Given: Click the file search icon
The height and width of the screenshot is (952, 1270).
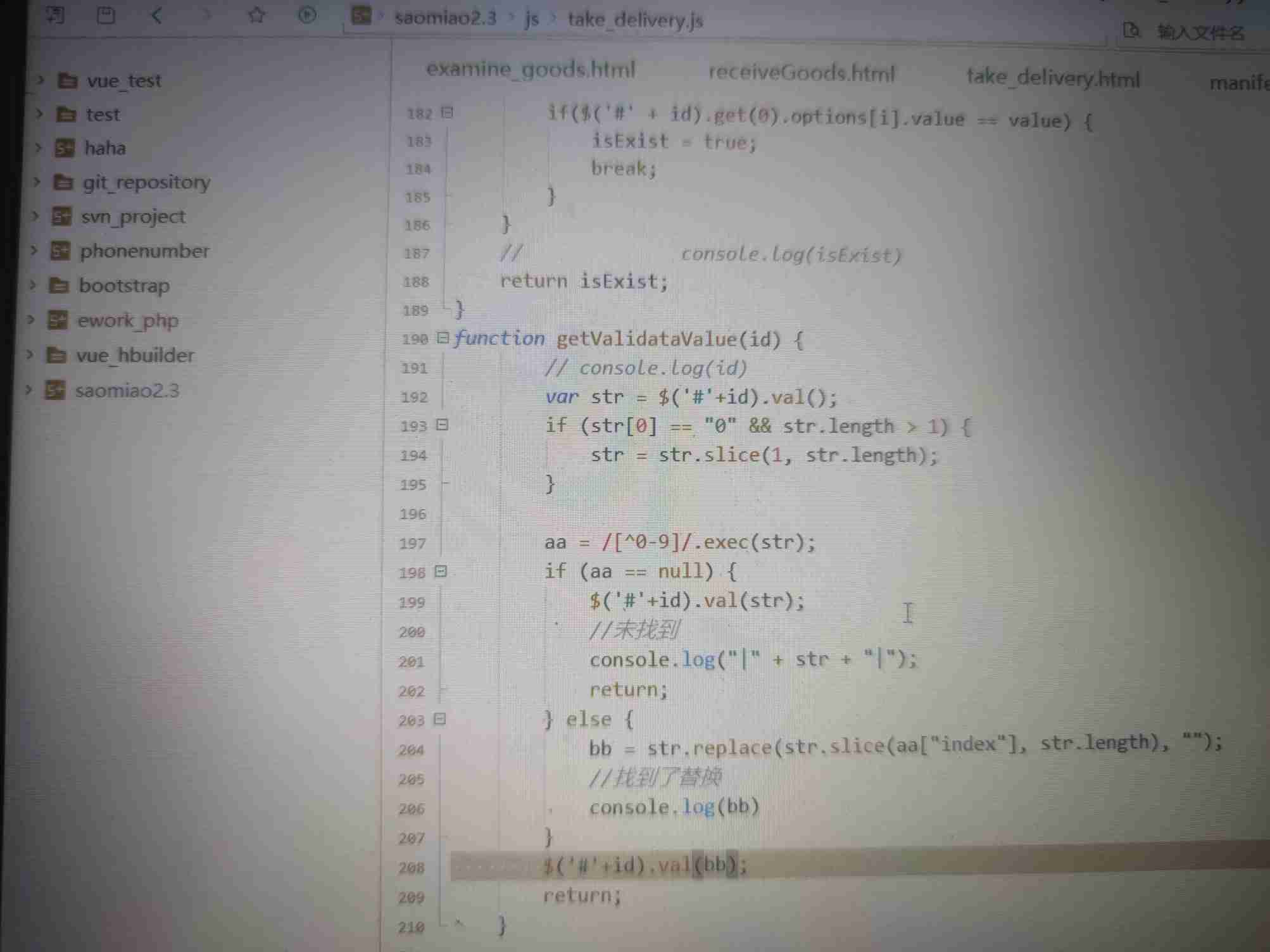Looking at the screenshot, I should [x=1131, y=30].
